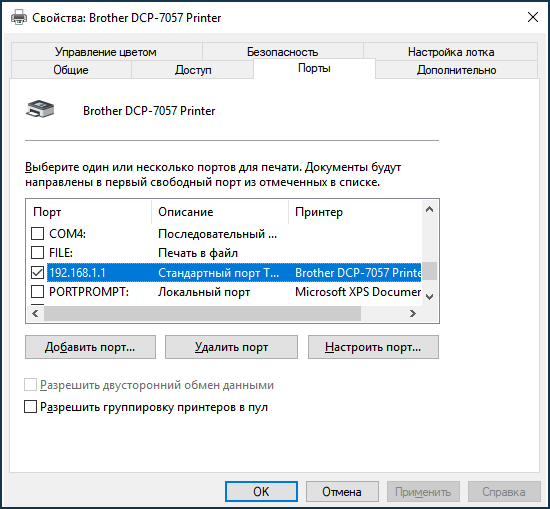Switch to the Общие tab

coord(71,69)
